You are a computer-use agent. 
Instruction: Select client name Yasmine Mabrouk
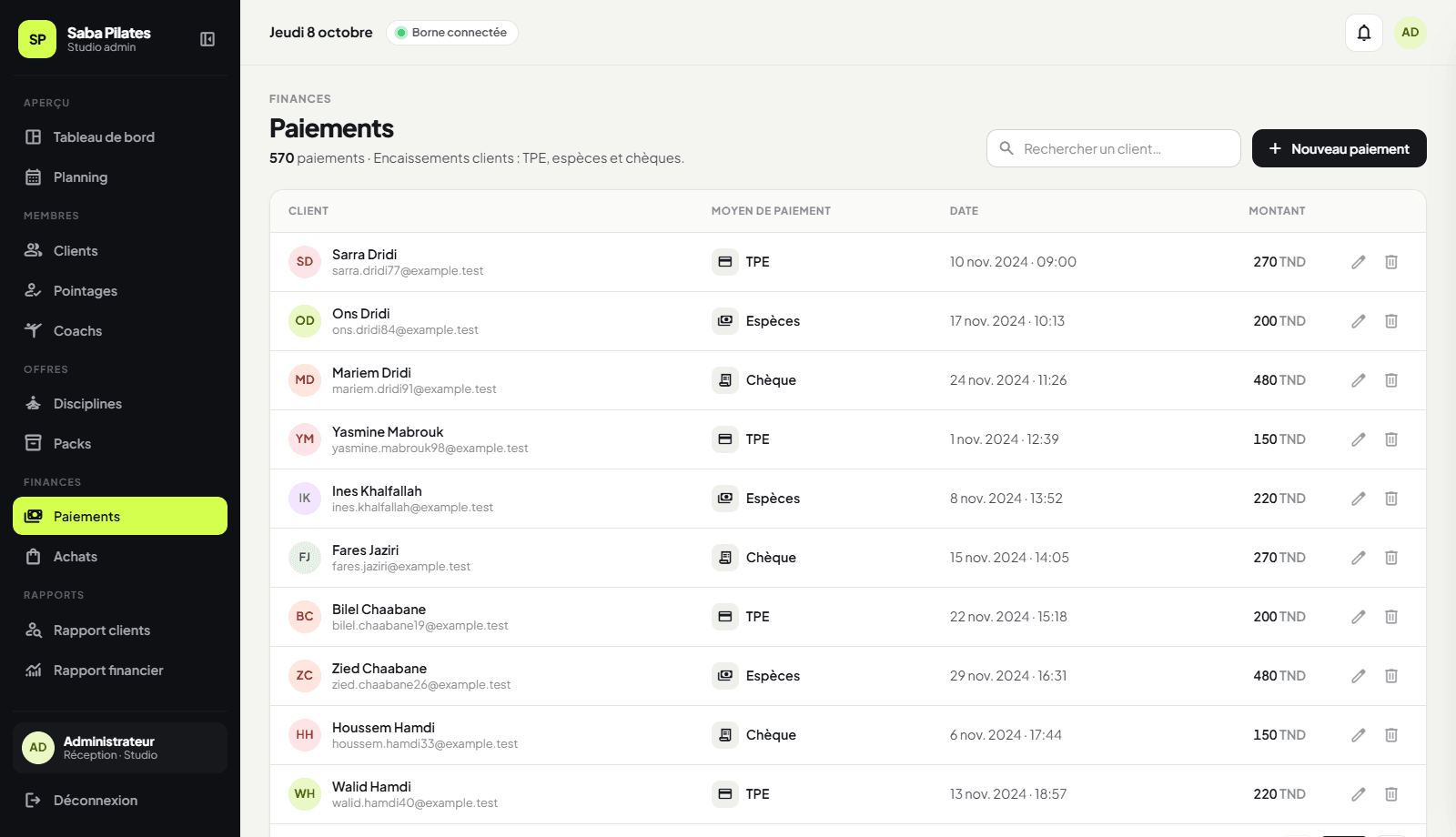[x=388, y=432]
